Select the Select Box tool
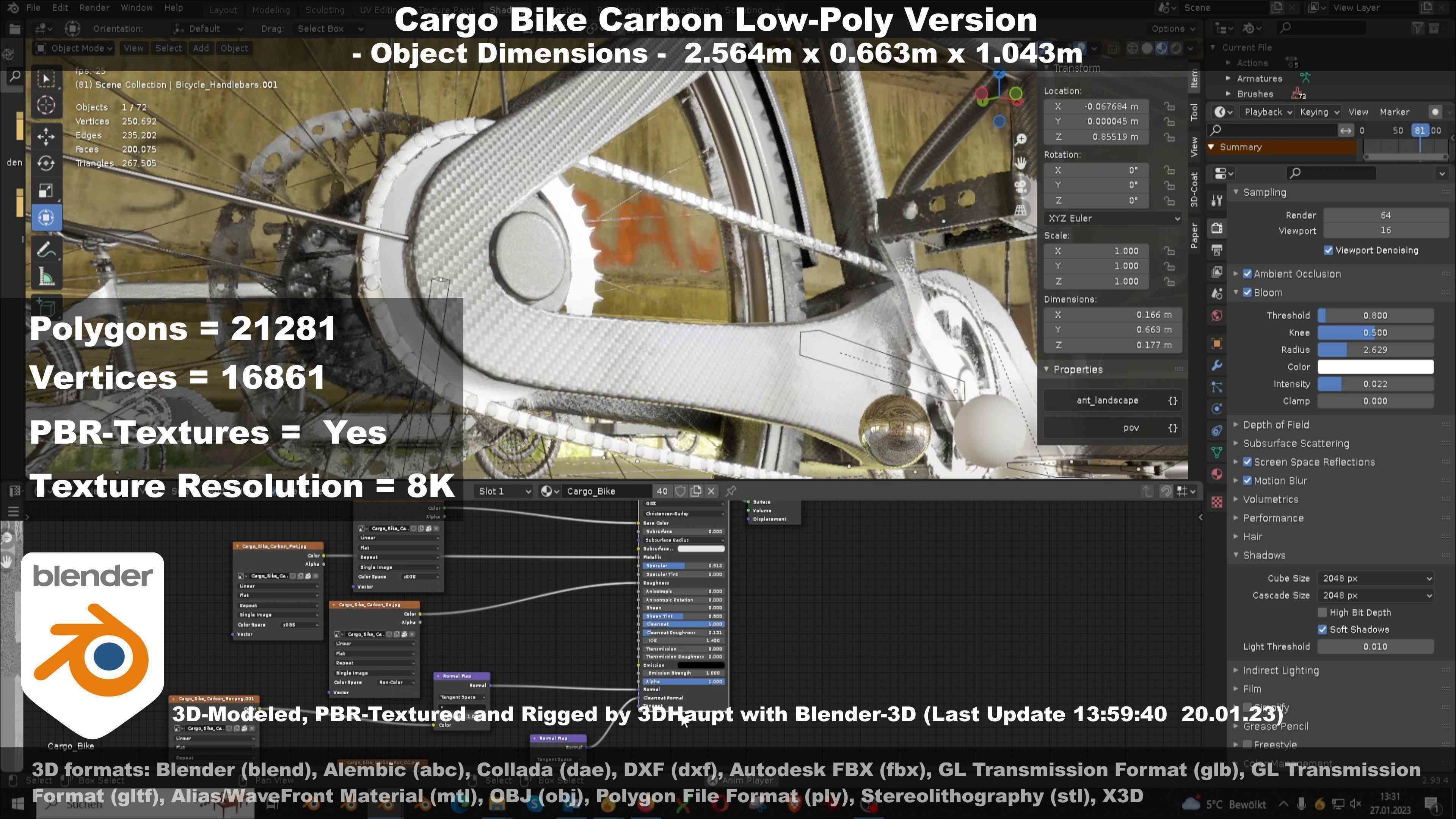1456x819 pixels. click(x=46, y=78)
